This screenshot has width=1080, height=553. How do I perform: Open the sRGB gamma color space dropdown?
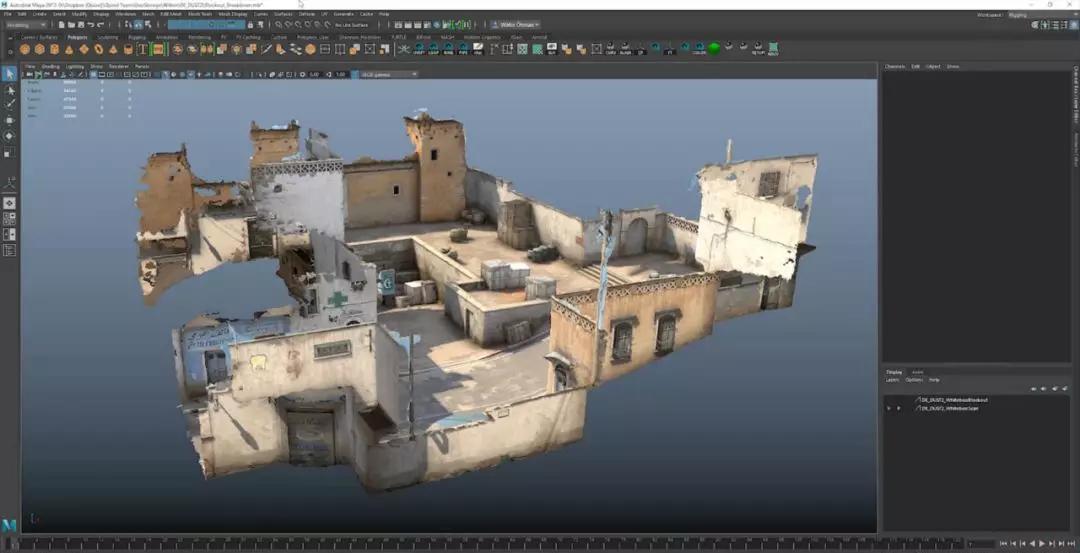[389, 74]
